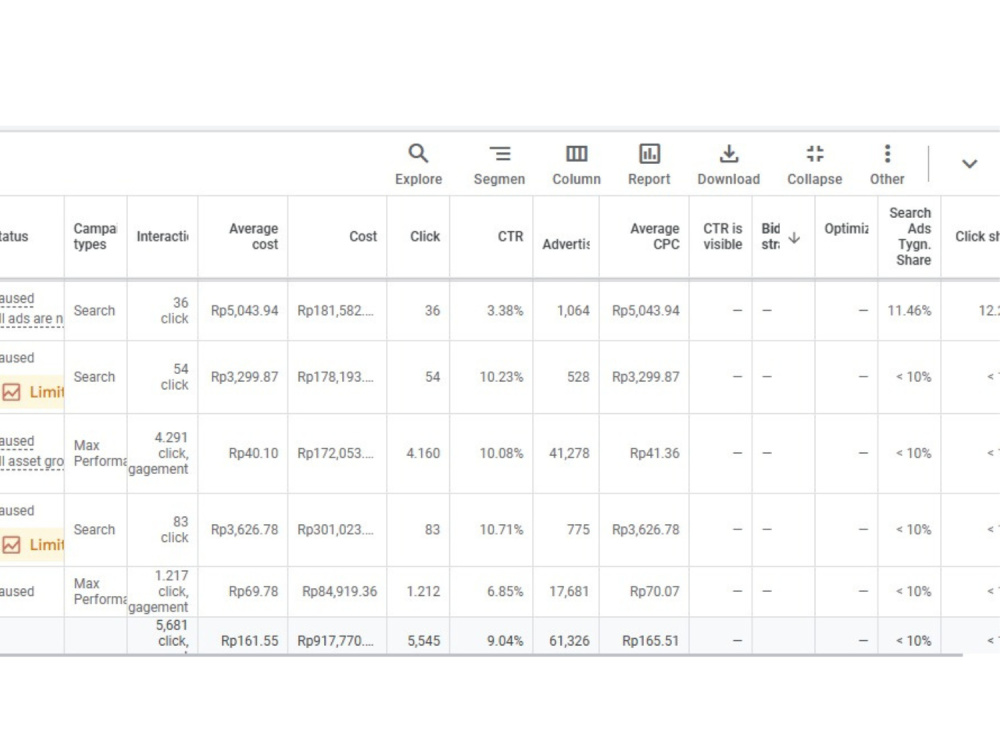Click the total average CPC Rp165.51
Image resolution: width=1000 pixels, height=750 pixels.
(651, 641)
